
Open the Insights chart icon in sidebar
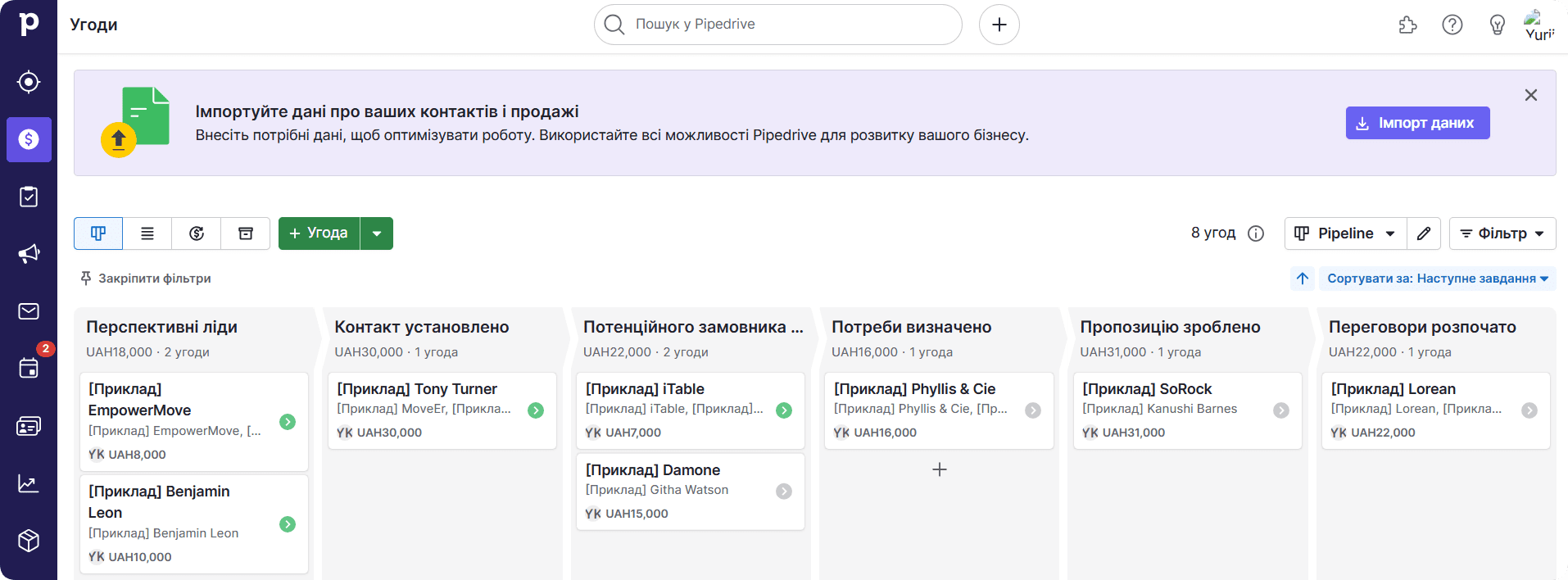[29, 483]
